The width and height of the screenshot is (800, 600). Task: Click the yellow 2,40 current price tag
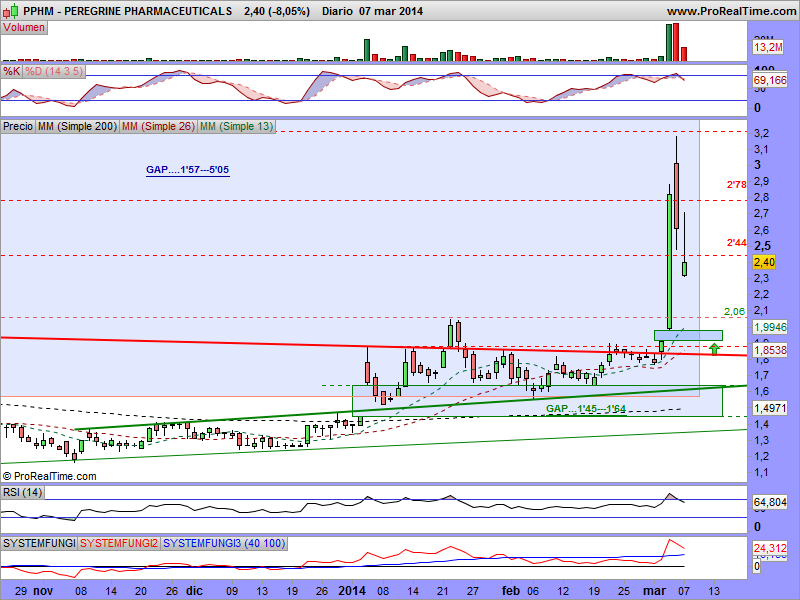pyautogui.click(x=764, y=262)
